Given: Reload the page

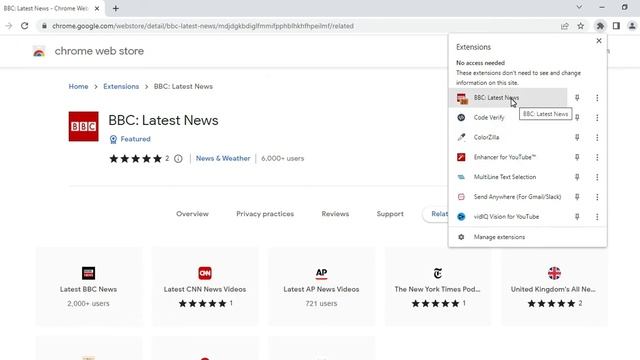Looking at the screenshot, I should tap(24, 26).
